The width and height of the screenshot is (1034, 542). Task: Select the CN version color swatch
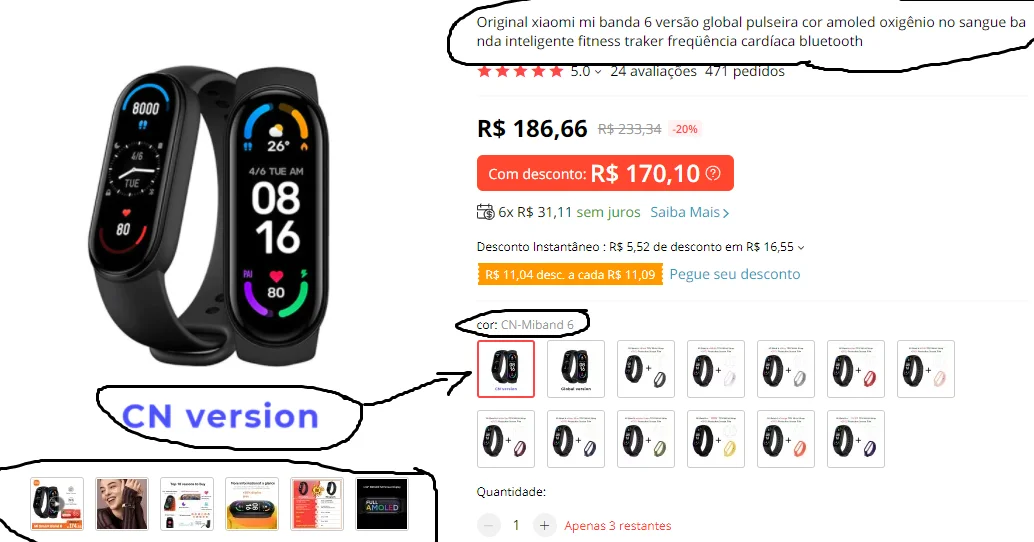coord(506,369)
